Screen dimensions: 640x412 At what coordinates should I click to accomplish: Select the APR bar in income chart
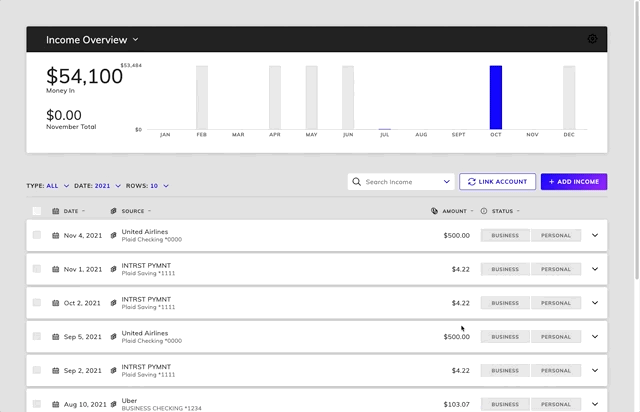(275, 97)
